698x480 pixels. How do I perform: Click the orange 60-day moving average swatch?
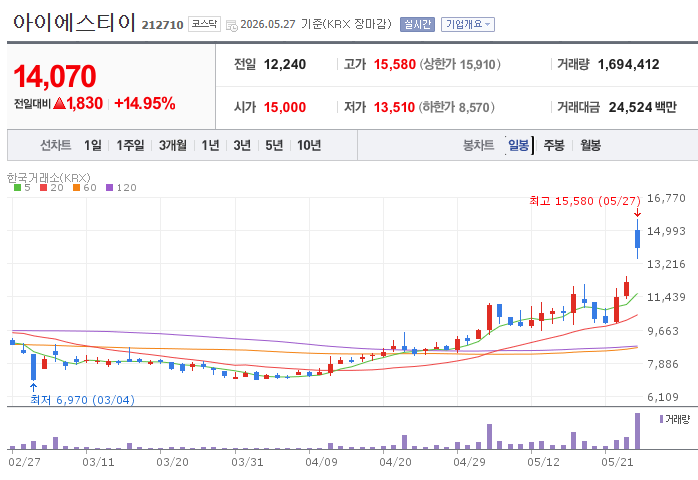click(77, 188)
